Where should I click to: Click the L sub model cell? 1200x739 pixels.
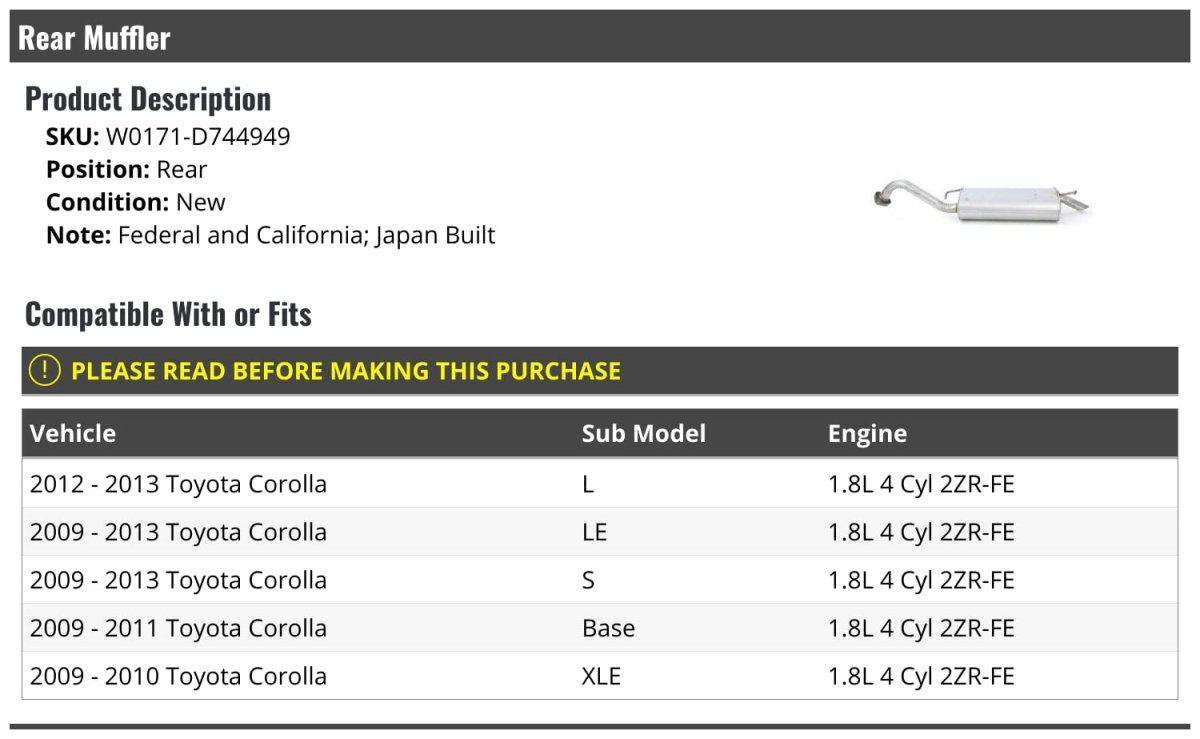[x=587, y=485]
